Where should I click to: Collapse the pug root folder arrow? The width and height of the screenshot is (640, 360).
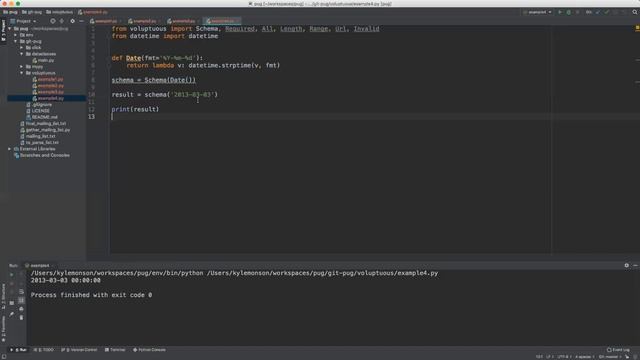[9, 29]
